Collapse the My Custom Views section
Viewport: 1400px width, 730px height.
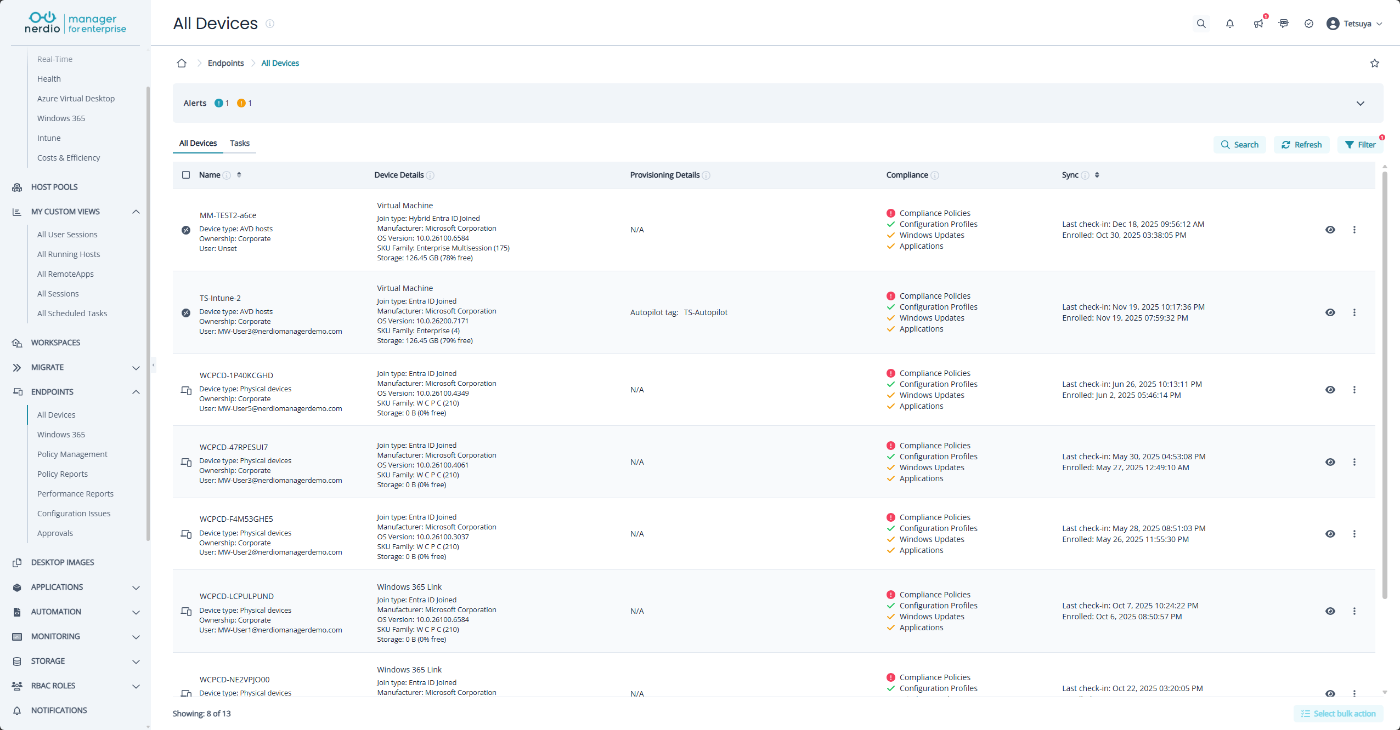[136, 212]
